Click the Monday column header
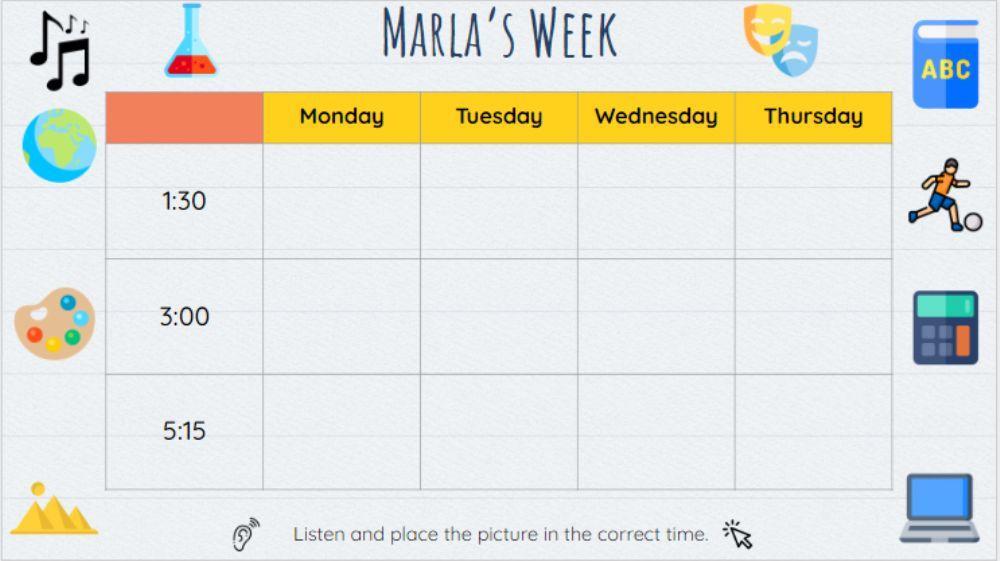This screenshot has width=1000, height=561. 342,117
